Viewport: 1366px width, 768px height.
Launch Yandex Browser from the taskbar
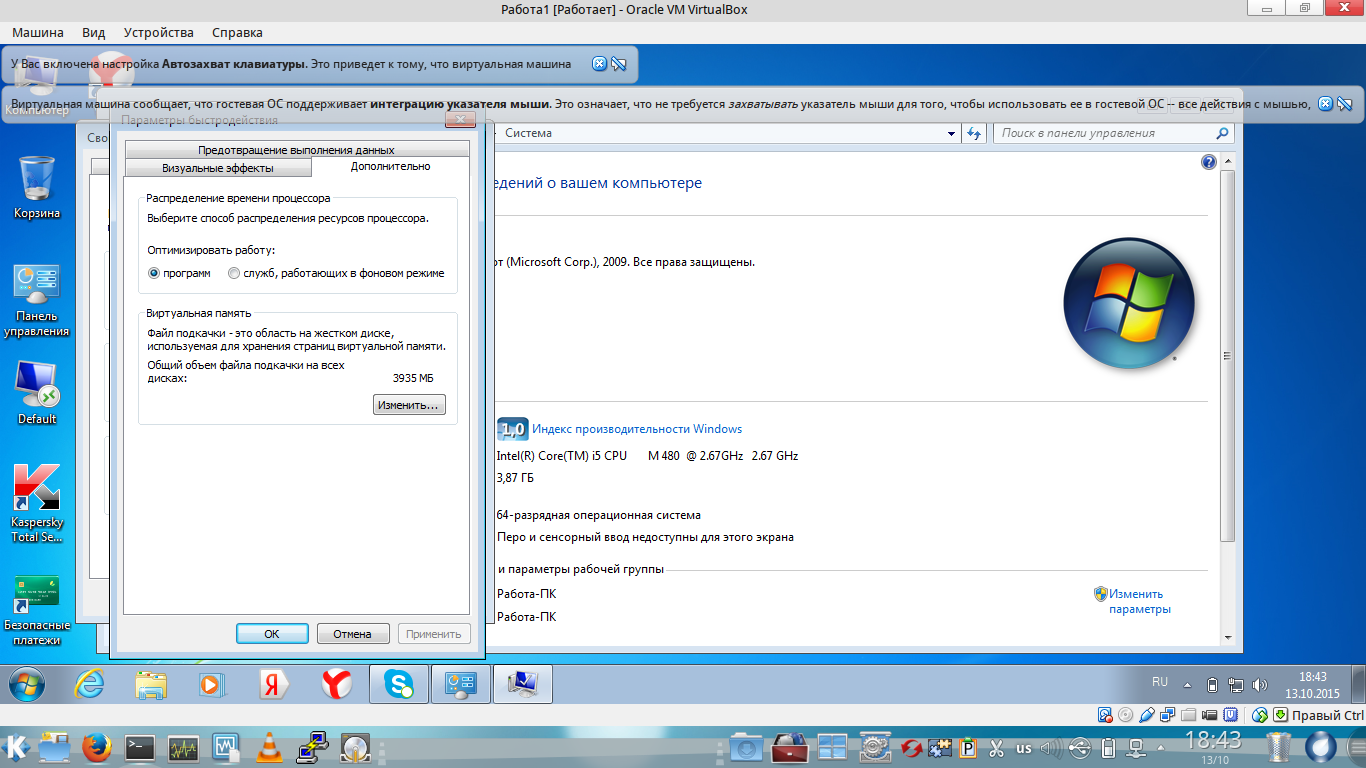[x=336, y=684]
